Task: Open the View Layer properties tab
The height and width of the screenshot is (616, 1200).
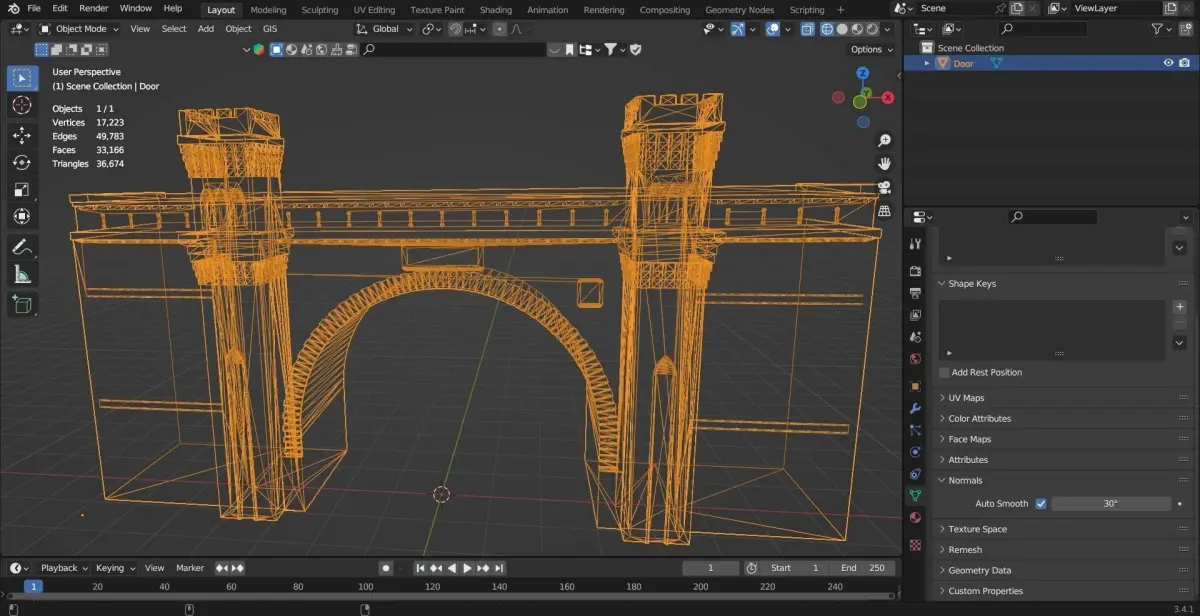Action: [x=915, y=315]
